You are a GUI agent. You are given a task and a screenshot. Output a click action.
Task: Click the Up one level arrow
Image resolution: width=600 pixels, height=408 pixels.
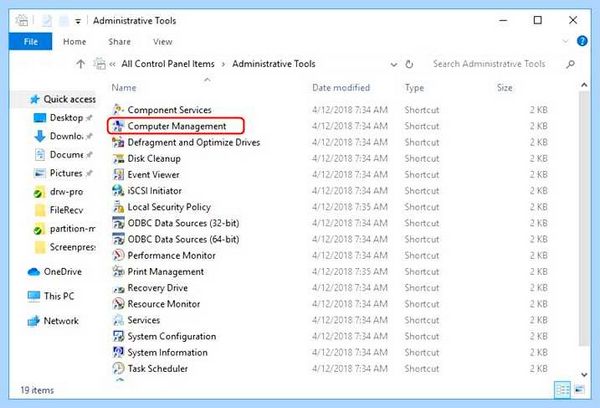(x=80, y=64)
